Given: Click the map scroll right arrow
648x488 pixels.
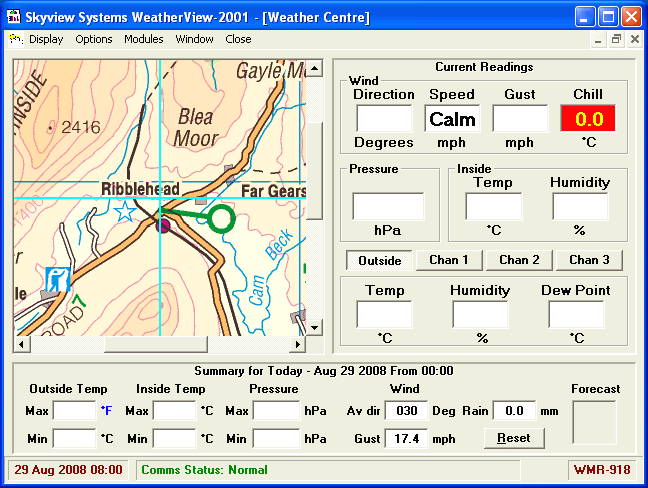Looking at the screenshot, I should (298, 344).
